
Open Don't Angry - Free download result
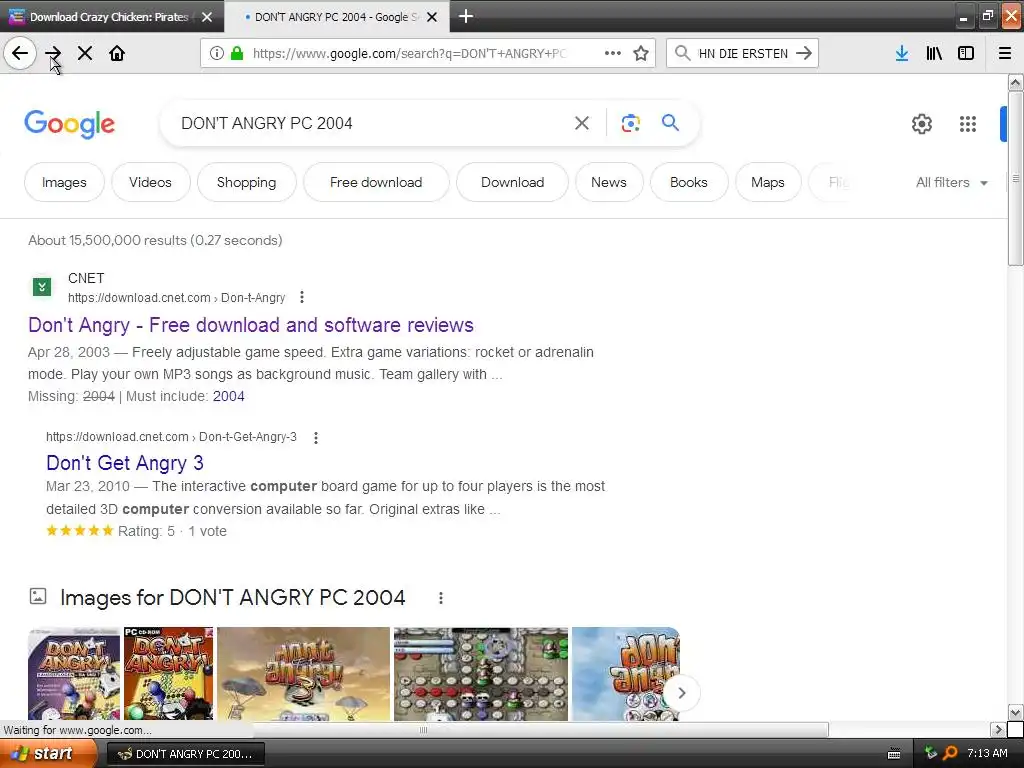pyautogui.click(x=251, y=325)
